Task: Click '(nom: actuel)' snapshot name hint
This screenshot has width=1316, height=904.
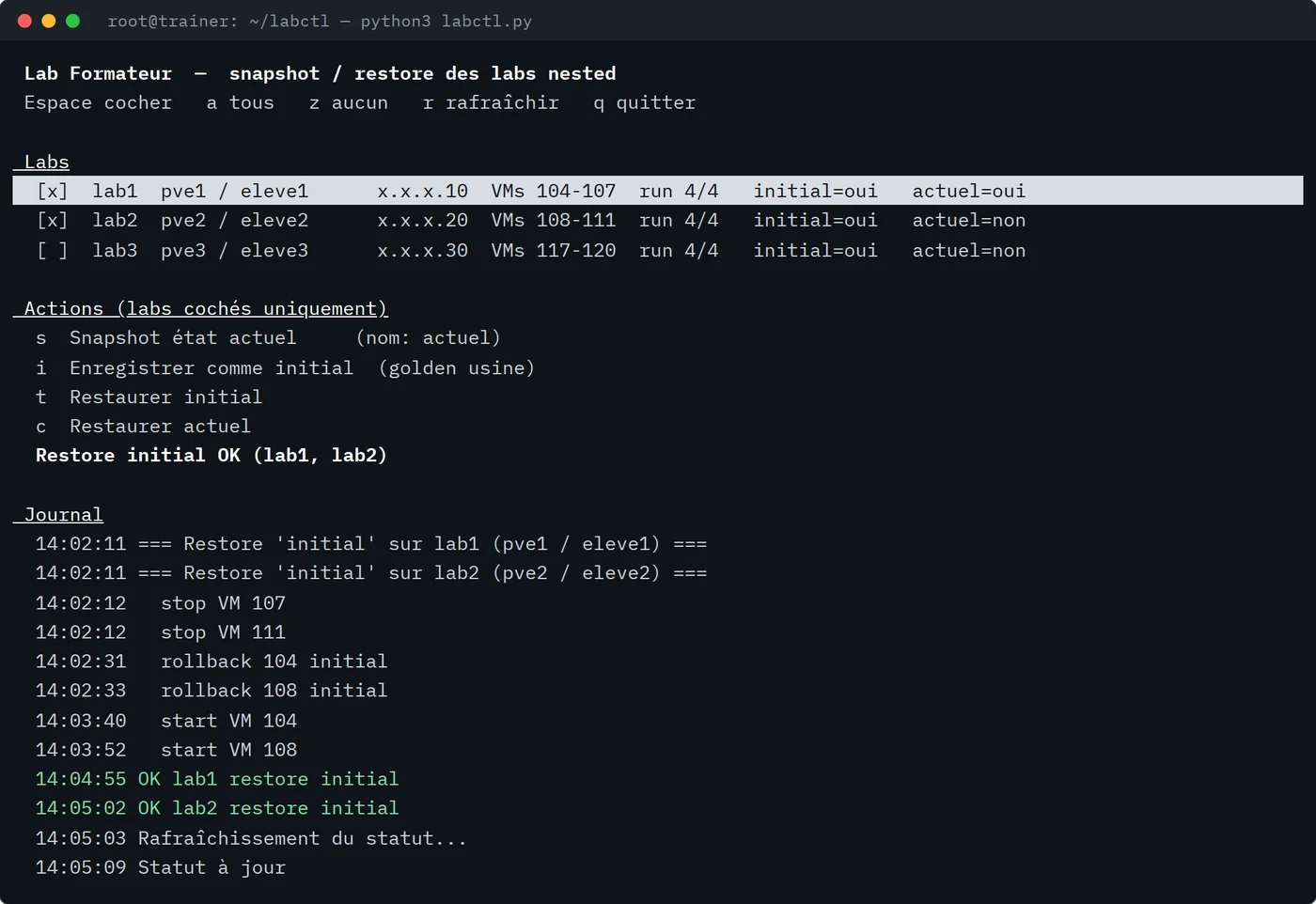Action: [428, 337]
